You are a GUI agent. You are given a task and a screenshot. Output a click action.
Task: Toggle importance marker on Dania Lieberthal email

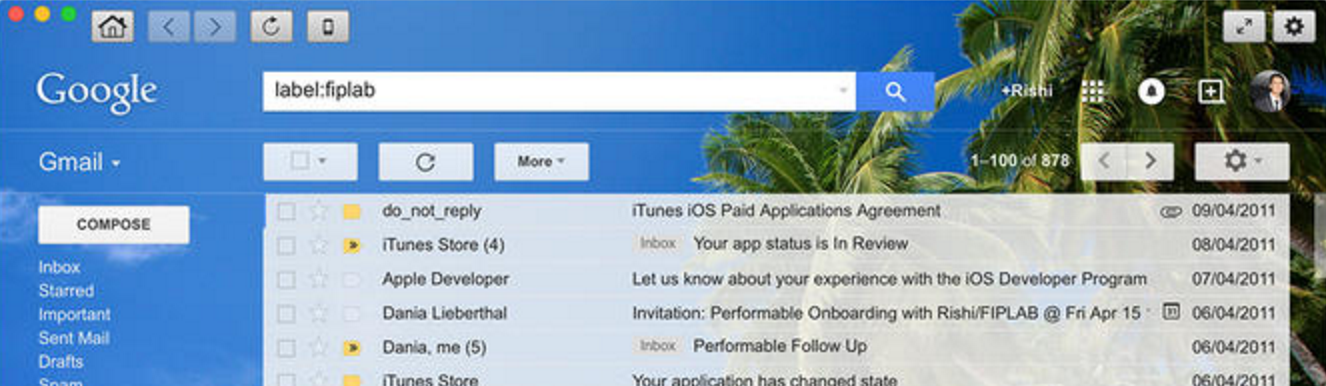pyautogui.click(x=351, y=313)
